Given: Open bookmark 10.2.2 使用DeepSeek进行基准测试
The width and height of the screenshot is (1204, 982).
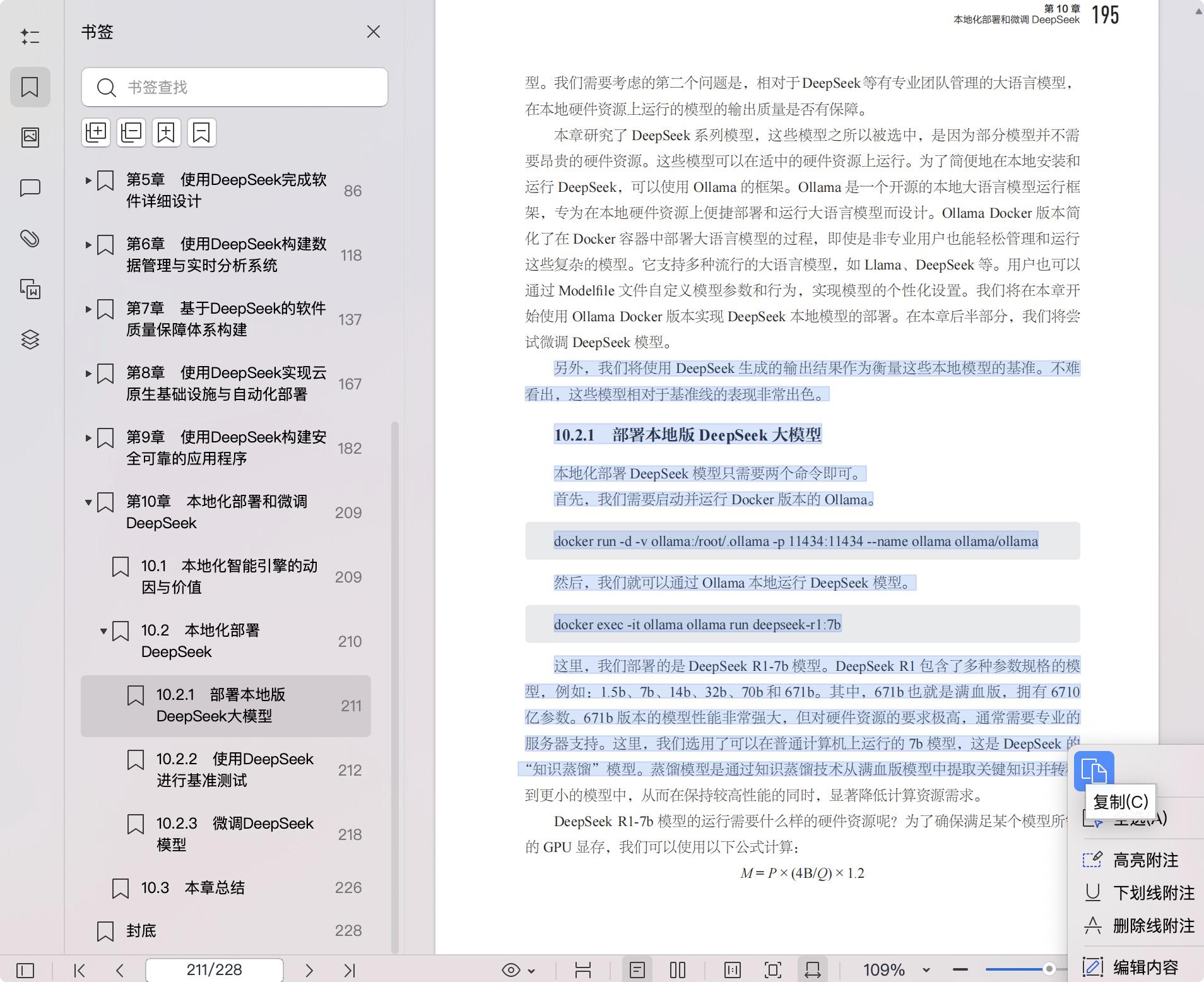Looking at the screenshot, I should 226,770.
